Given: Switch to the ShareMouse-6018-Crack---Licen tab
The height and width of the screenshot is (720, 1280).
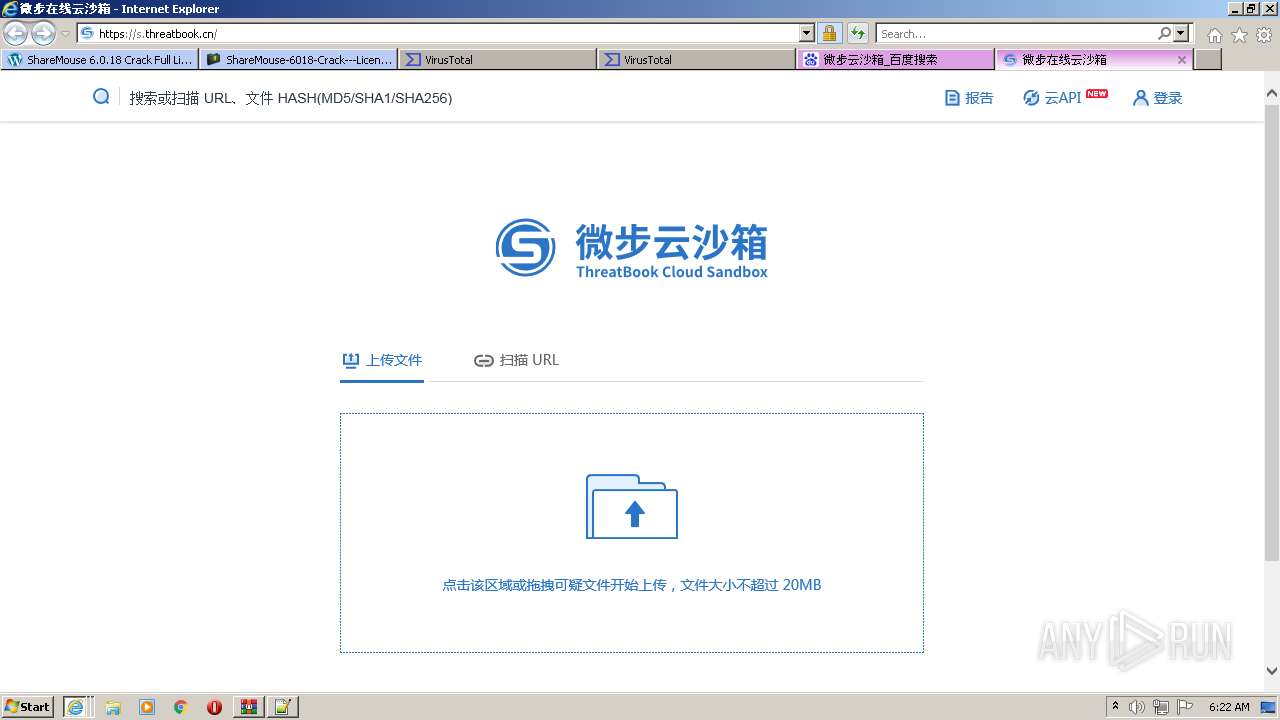Looking at the screenshot, I should pos(298,60).
